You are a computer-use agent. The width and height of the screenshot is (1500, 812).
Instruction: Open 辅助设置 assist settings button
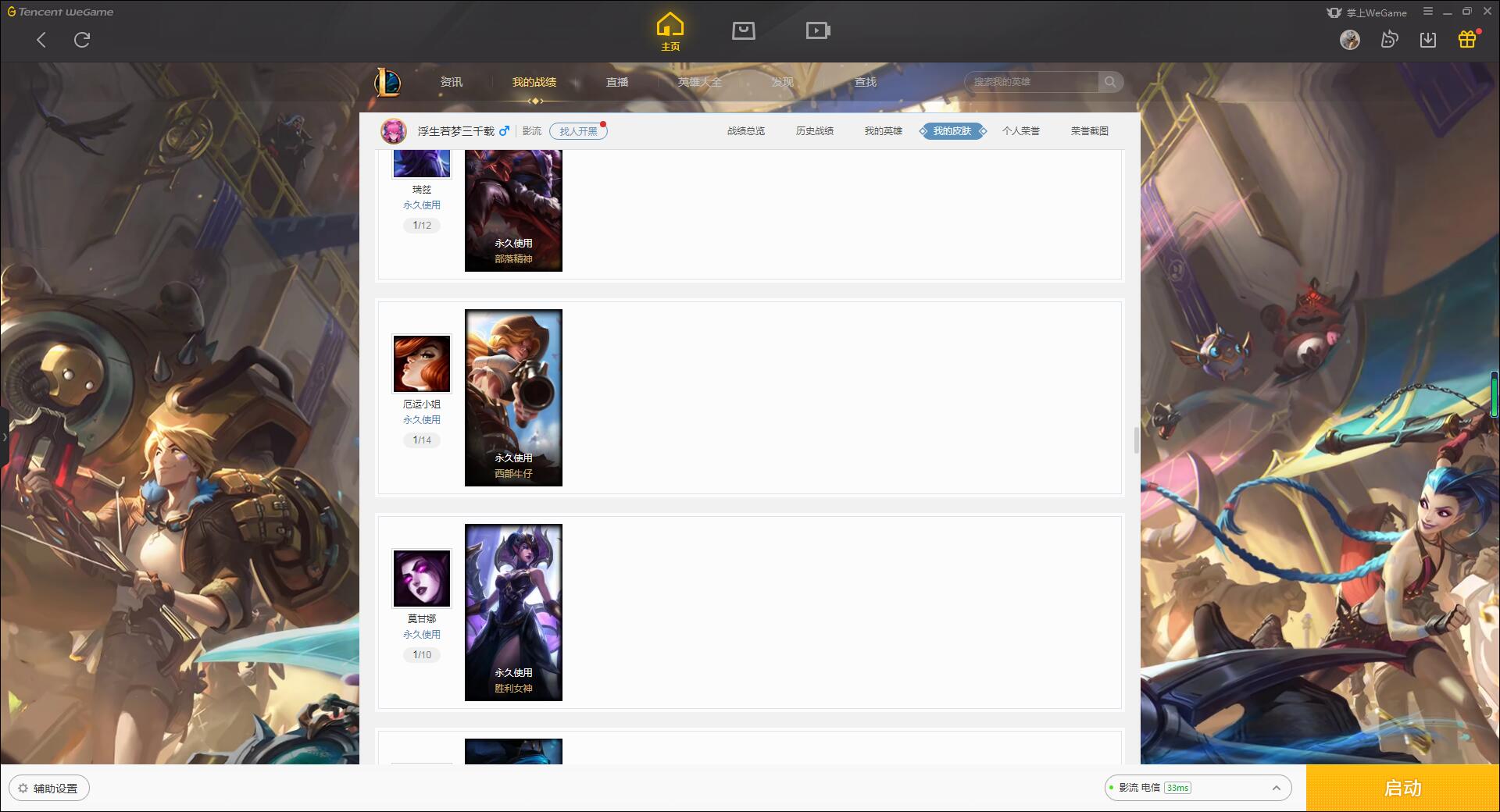[49, 789]
